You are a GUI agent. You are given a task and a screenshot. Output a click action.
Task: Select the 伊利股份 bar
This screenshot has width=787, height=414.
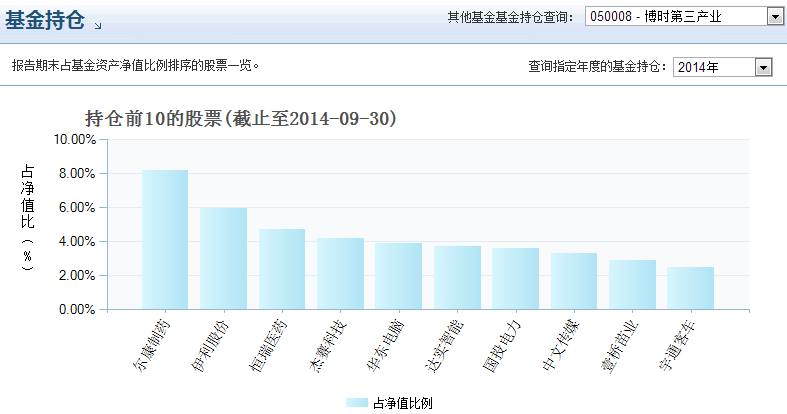[x=223, y=259]
